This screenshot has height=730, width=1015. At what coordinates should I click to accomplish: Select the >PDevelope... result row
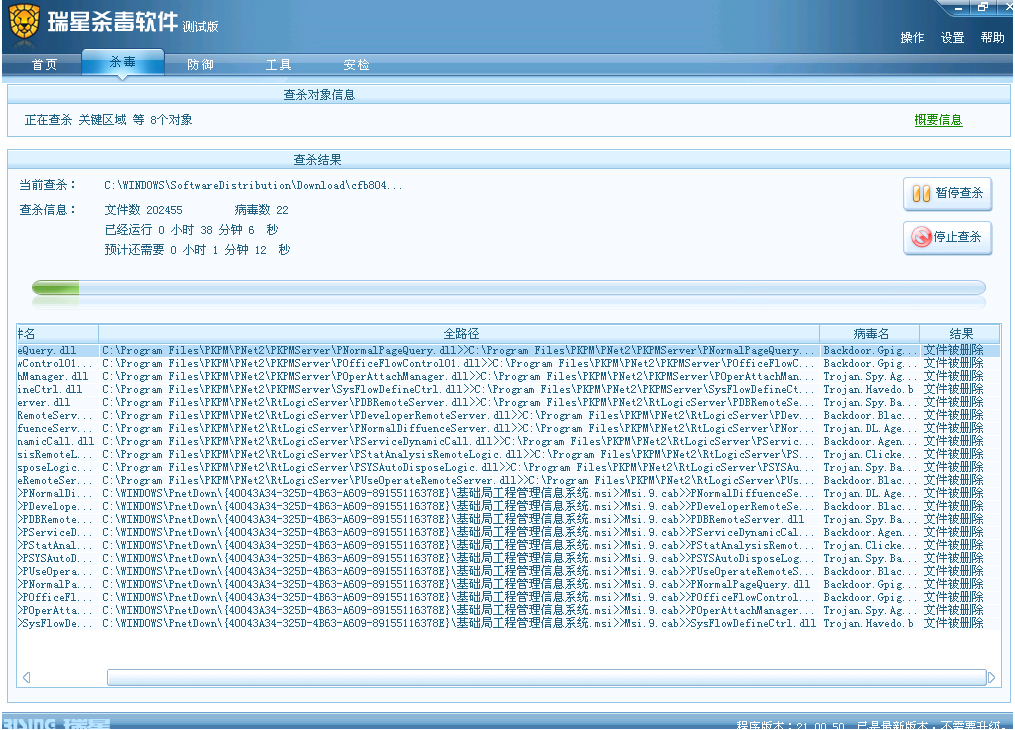tap(509, 506)
